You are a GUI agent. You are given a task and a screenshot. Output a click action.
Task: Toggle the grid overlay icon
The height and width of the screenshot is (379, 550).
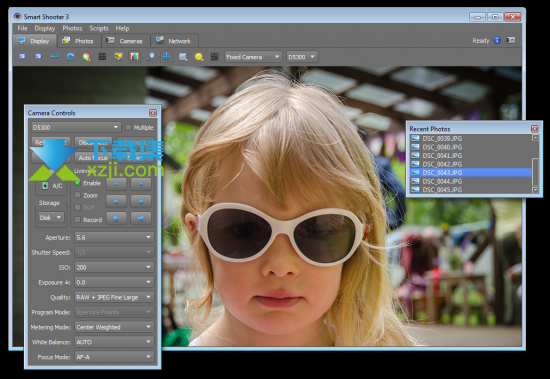[x=102, y=56]
